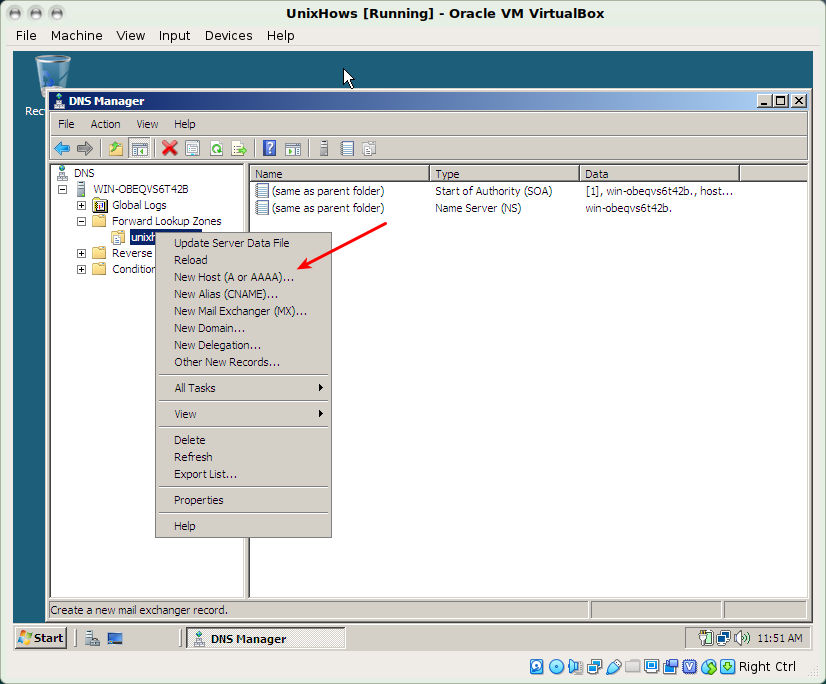Click the Forward arrow in DNS Manager toolbar
Viewport: 826px width, 684px height.
85,149
